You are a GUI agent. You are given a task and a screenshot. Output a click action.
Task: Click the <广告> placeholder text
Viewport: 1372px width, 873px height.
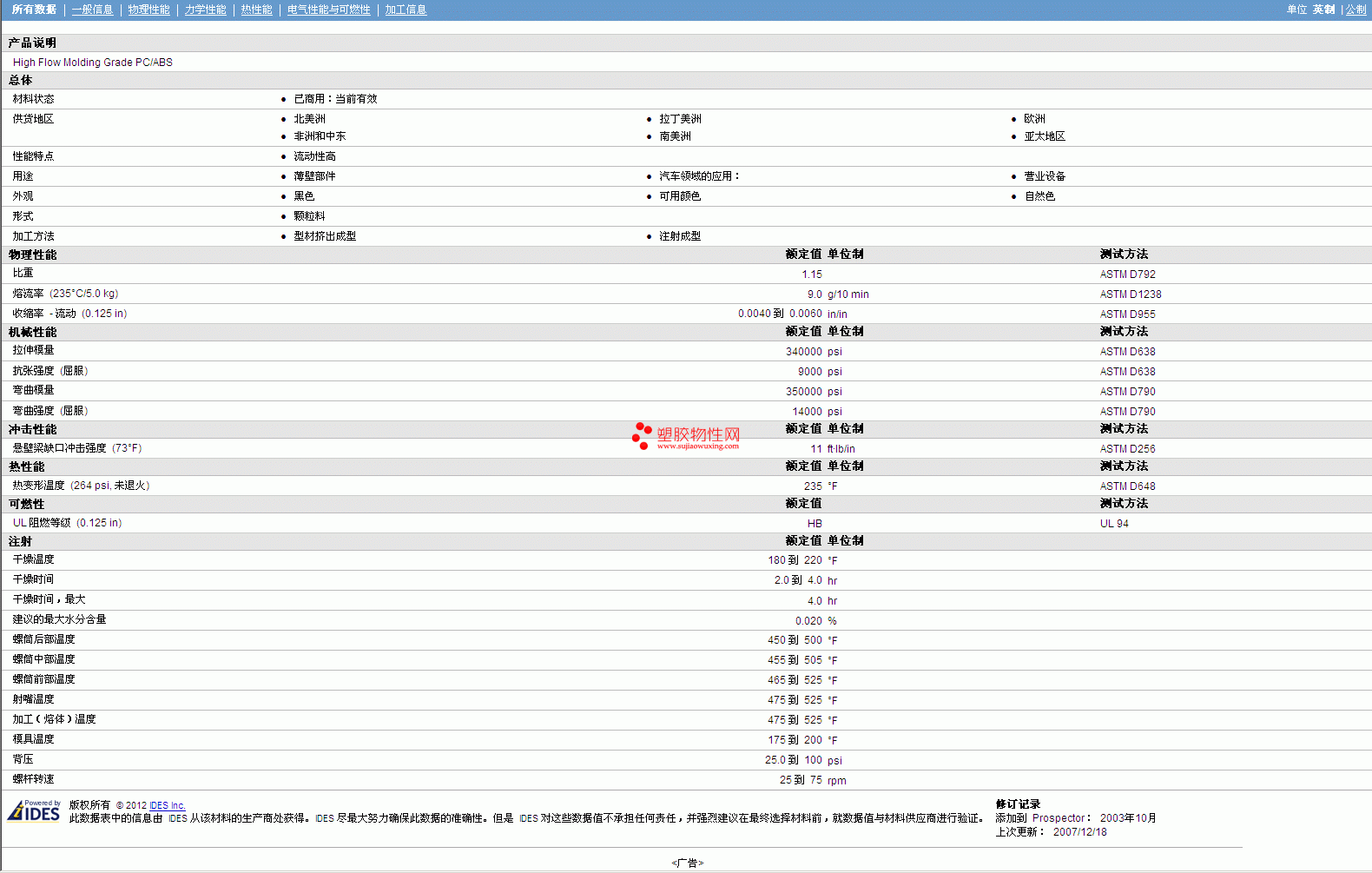pyautogui.click(x=688, y=863)
